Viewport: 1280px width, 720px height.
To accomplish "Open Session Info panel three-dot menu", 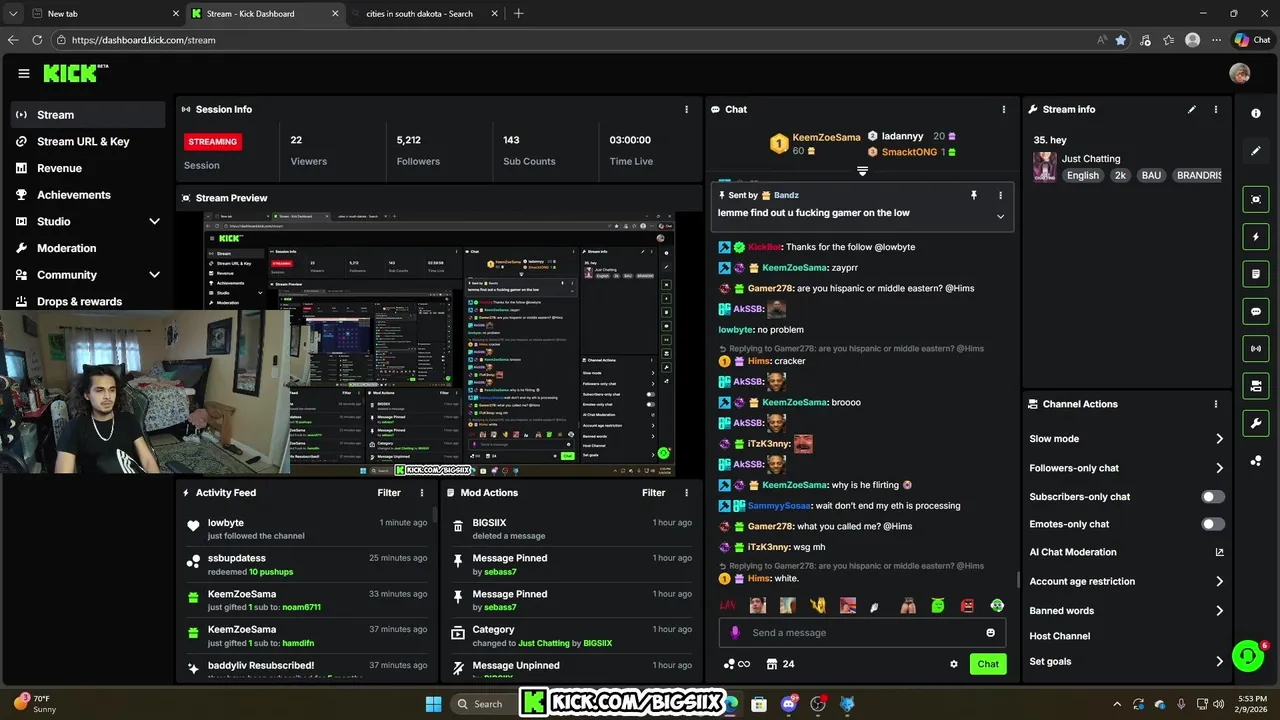I will coord(686,109).
